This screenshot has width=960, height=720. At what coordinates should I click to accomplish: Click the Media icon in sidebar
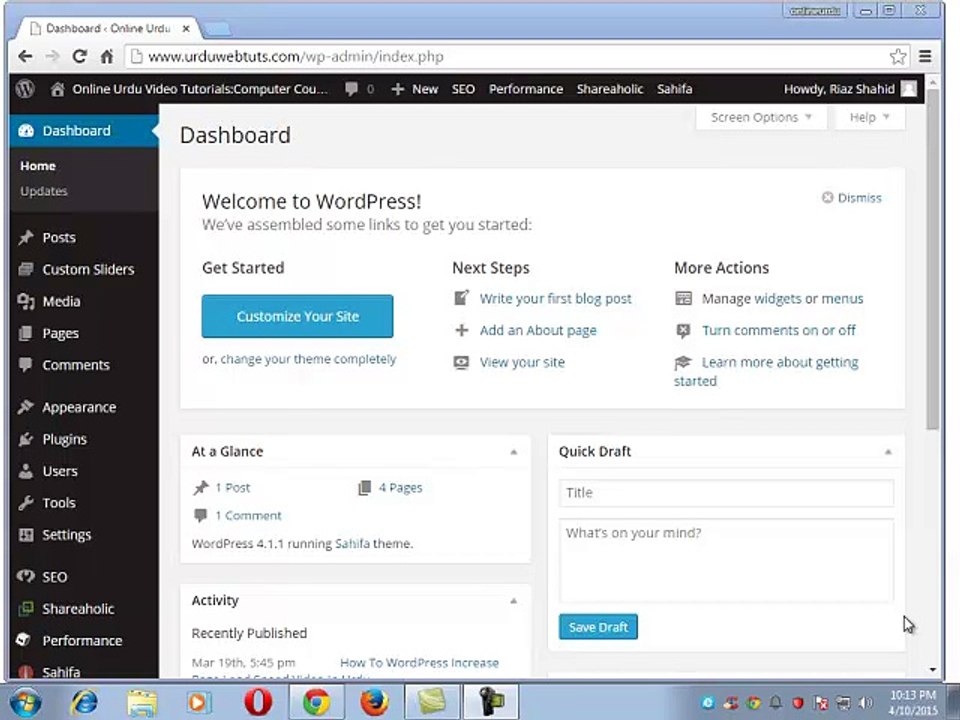(x=26, y=301)
